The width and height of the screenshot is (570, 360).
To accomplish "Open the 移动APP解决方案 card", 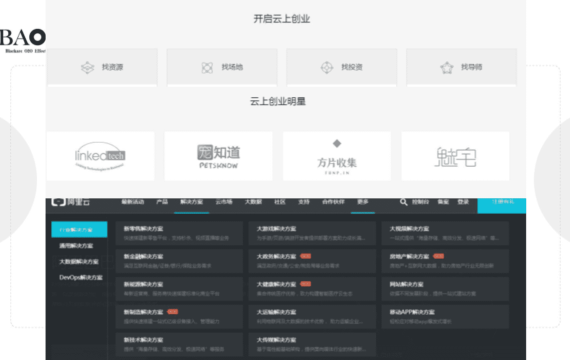I will [x=445, y=316].
